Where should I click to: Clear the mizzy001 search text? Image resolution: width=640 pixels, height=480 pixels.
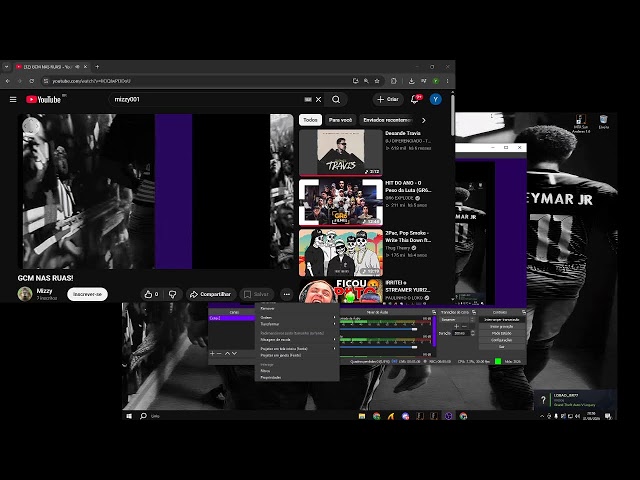coord(318,100)
